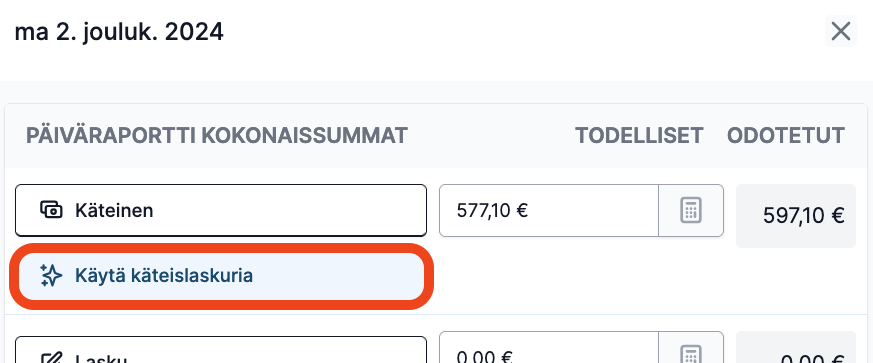The width and height of the screenshot is (873, 363).
Task: Focus the Lasku amount field showing 0,00 €
Action: click(549, 349)
